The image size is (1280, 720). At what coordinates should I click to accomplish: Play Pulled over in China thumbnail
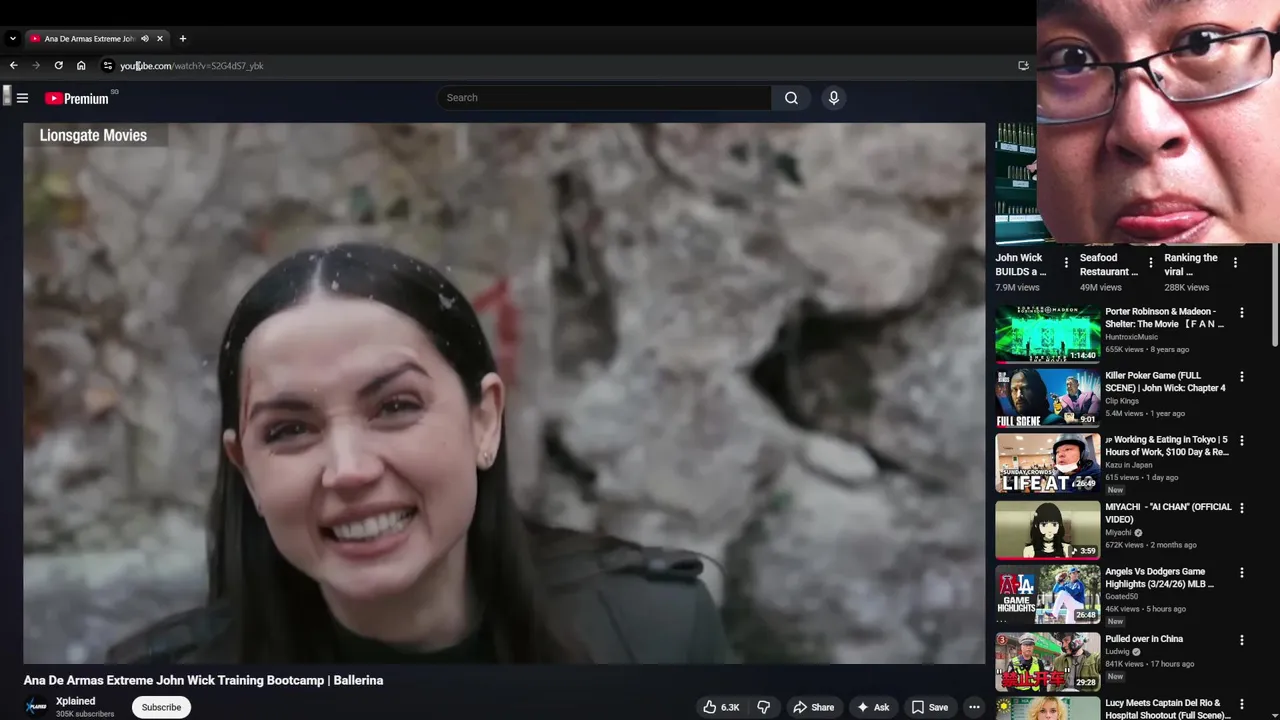[1047, 661]
